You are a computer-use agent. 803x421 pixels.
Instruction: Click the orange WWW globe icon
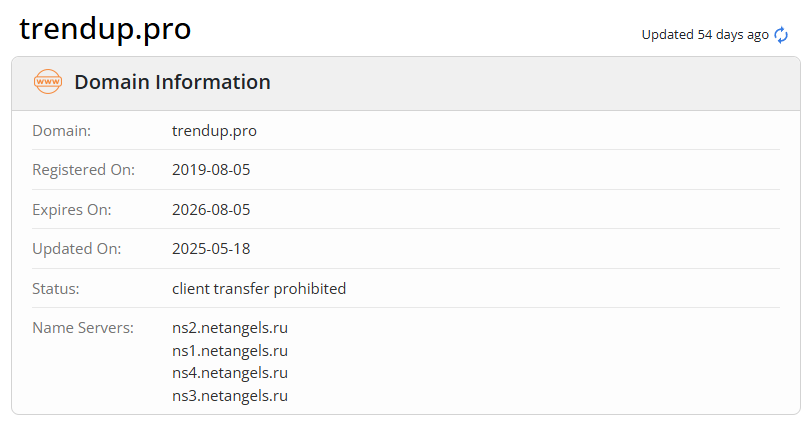[x=48, y=82]
